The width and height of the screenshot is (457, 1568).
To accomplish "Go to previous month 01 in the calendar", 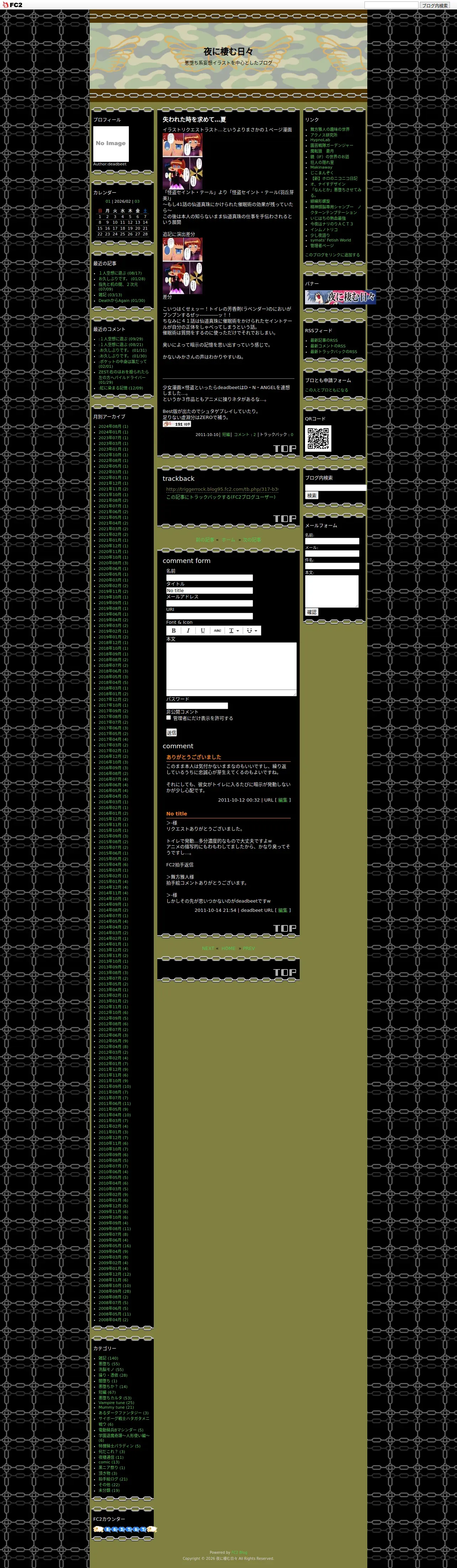I will click(x=109, y=202).
